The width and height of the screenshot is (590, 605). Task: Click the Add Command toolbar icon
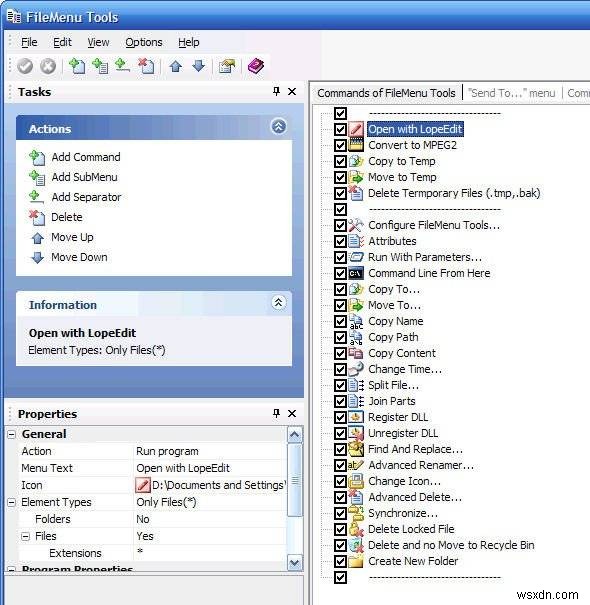(x=77, y=66)
